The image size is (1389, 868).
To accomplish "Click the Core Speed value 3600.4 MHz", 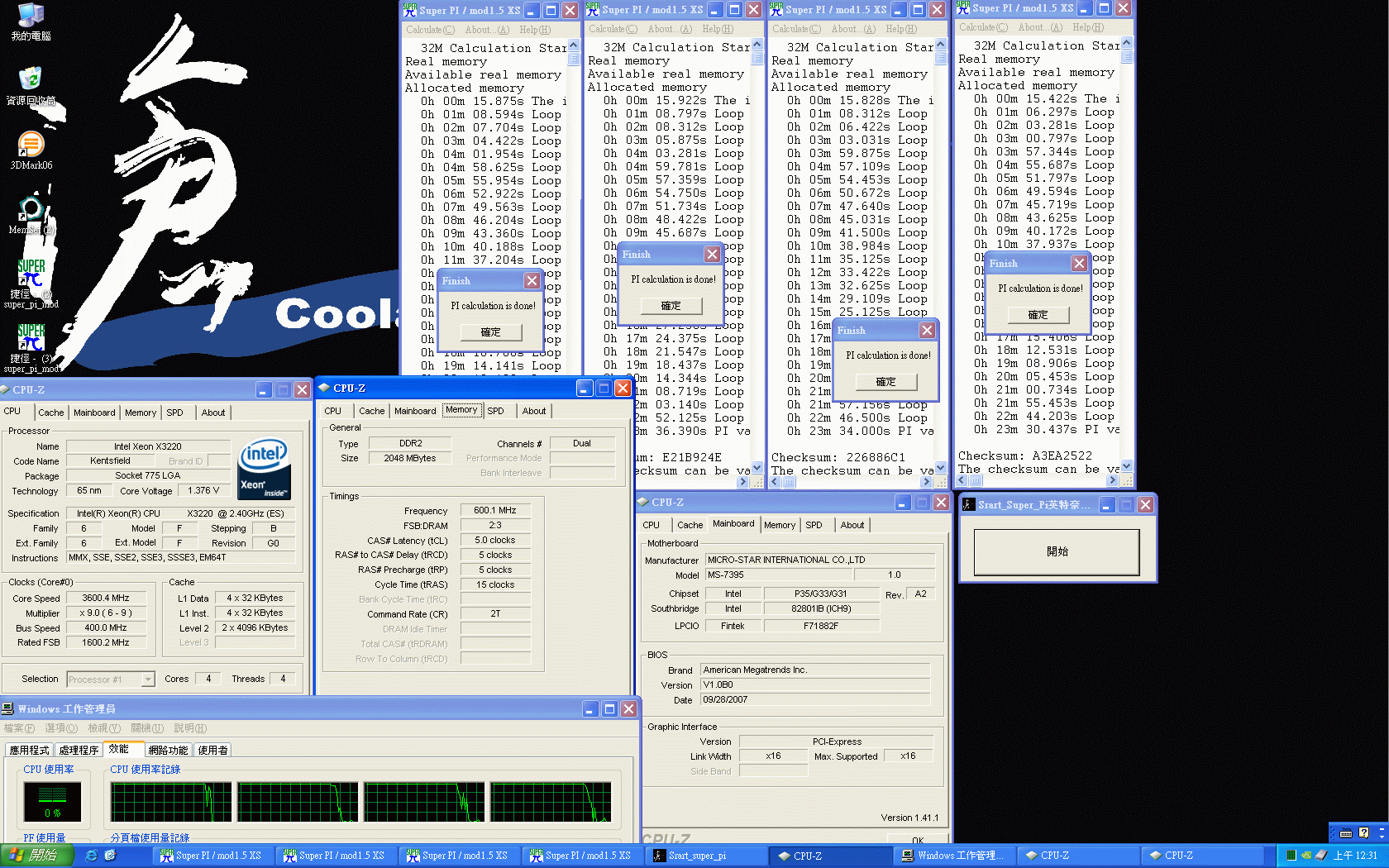I will click(106, 598).
